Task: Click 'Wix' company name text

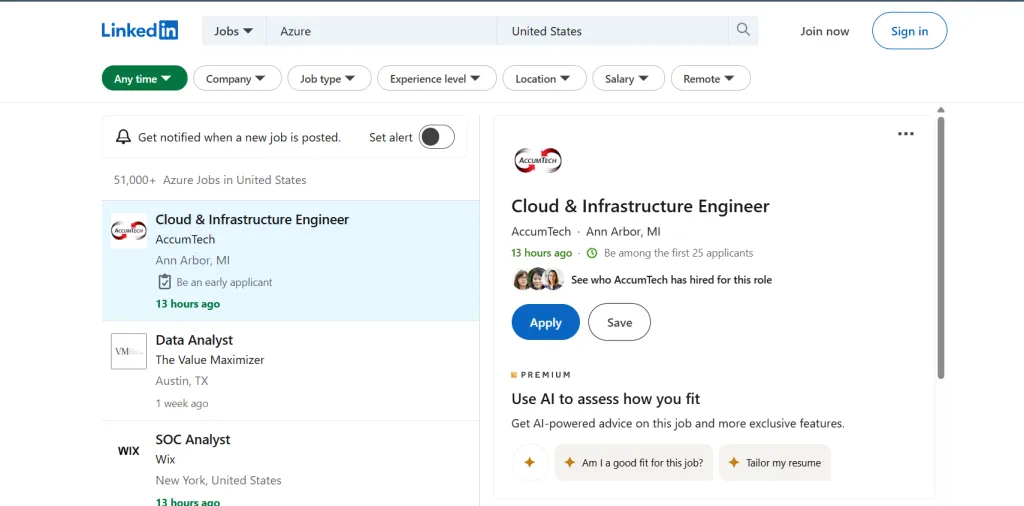Action: coord(165,459)
